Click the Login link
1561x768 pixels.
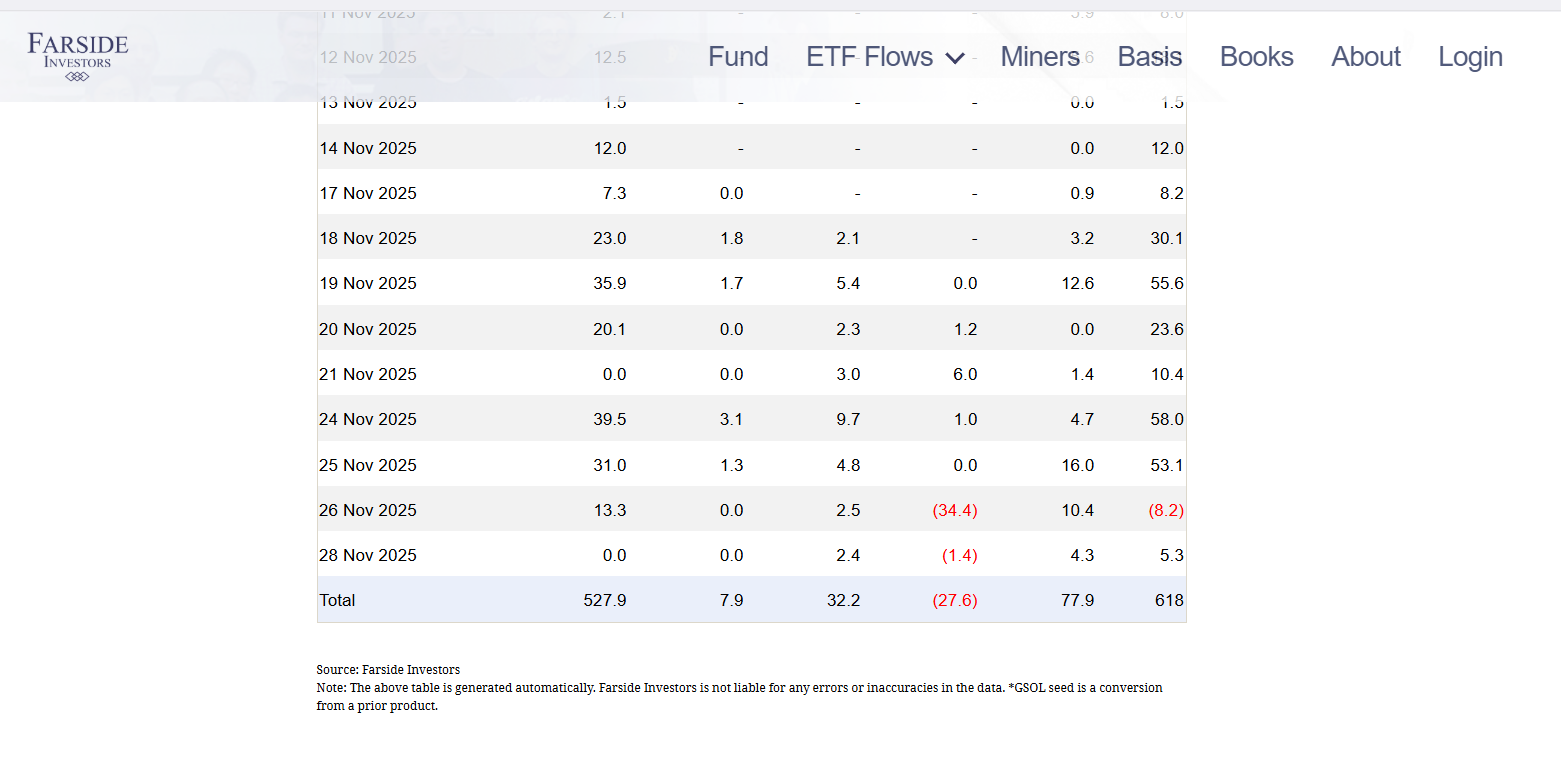[x=1470, y=57]
